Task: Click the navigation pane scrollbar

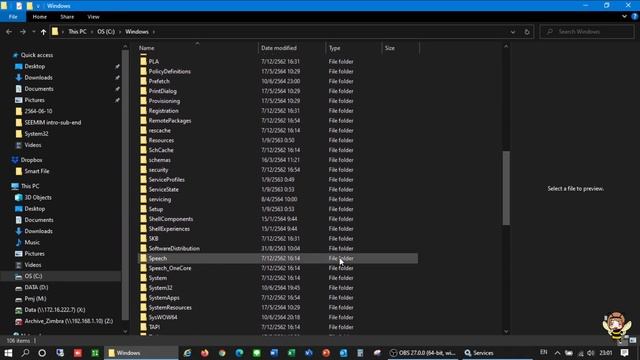Action: pos(125,186)
